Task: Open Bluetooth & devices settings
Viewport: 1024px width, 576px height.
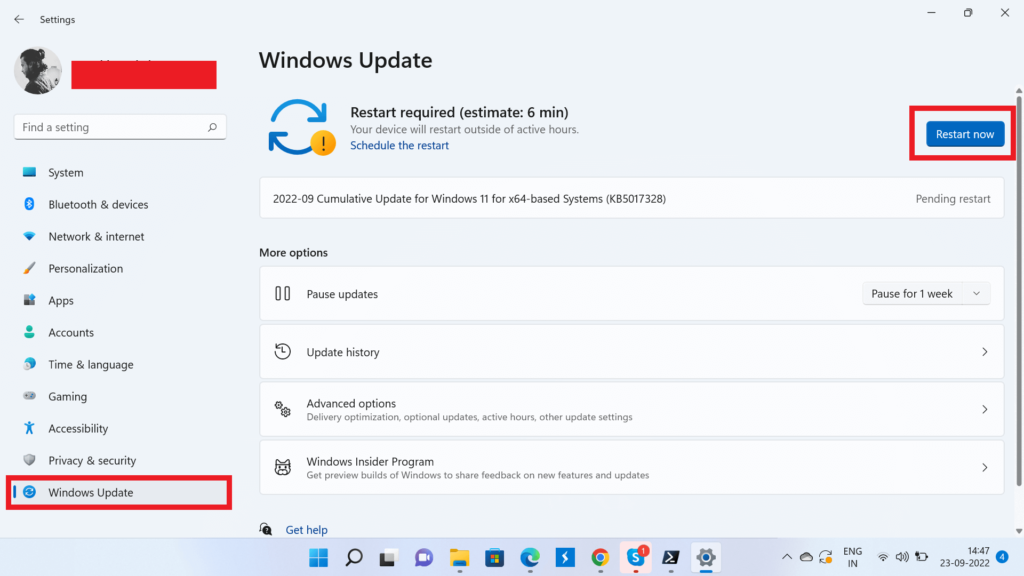Action: [118, 204]
